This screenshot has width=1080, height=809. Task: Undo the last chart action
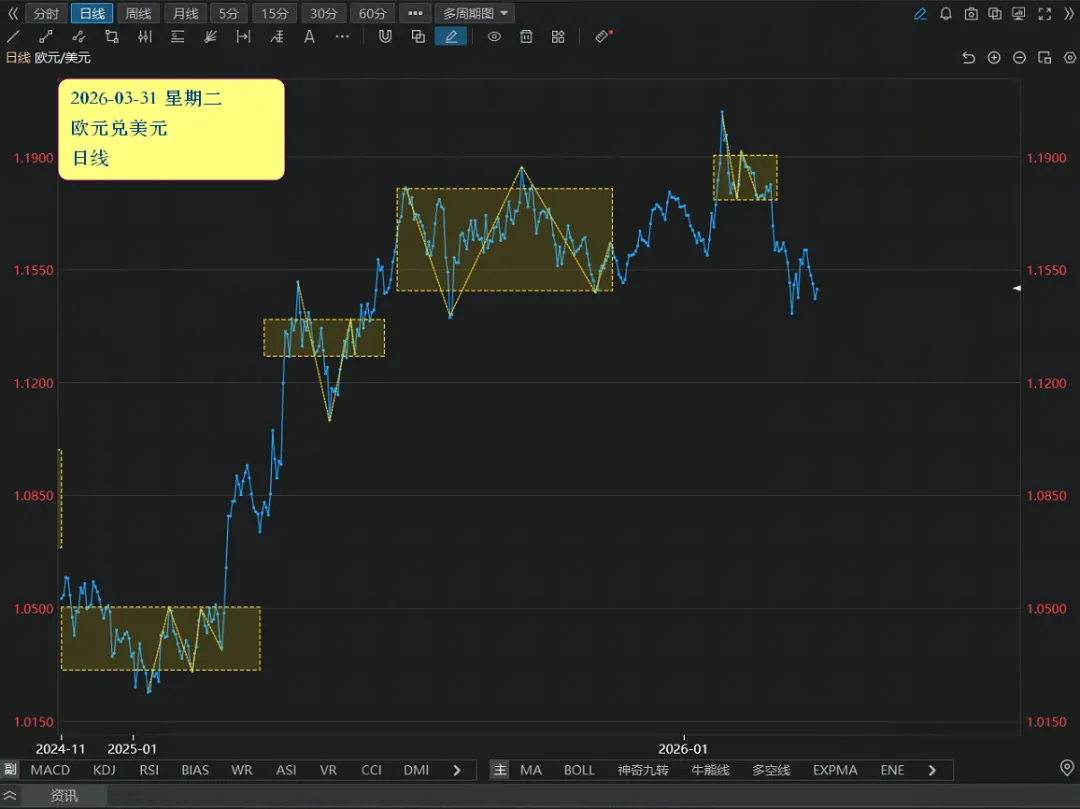point(968,58)
